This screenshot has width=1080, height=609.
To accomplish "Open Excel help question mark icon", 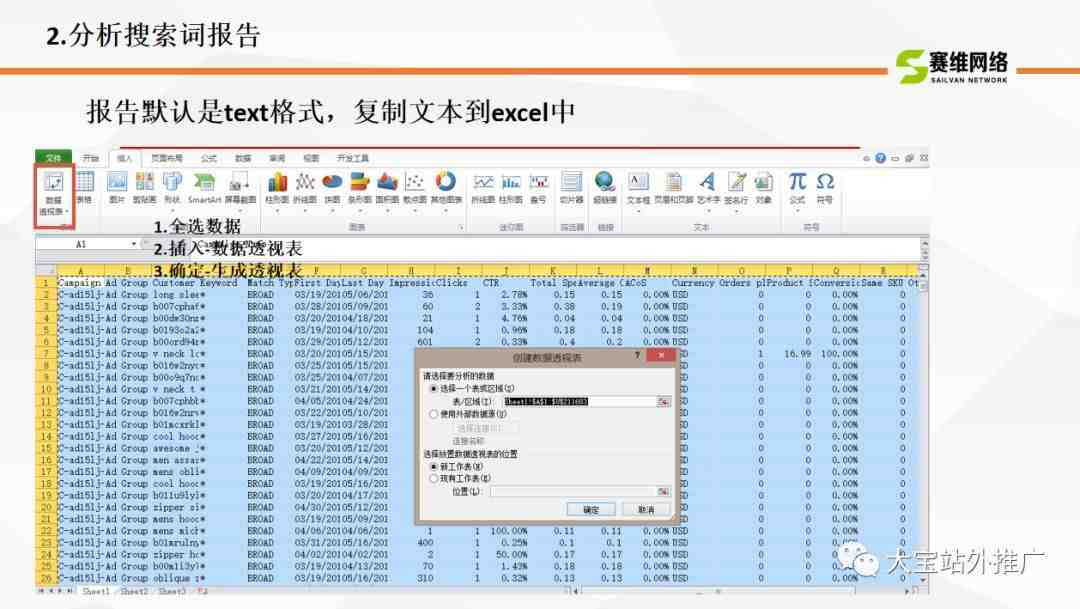I will click(880, 158).
